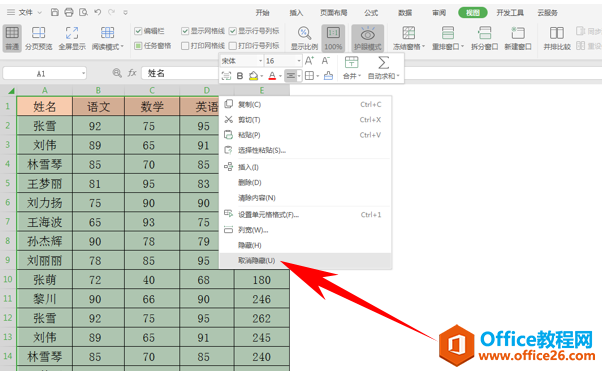Choose 复制(C) from context menu
The width and height of the screenshot is (602, 373).
pos(305,104)
